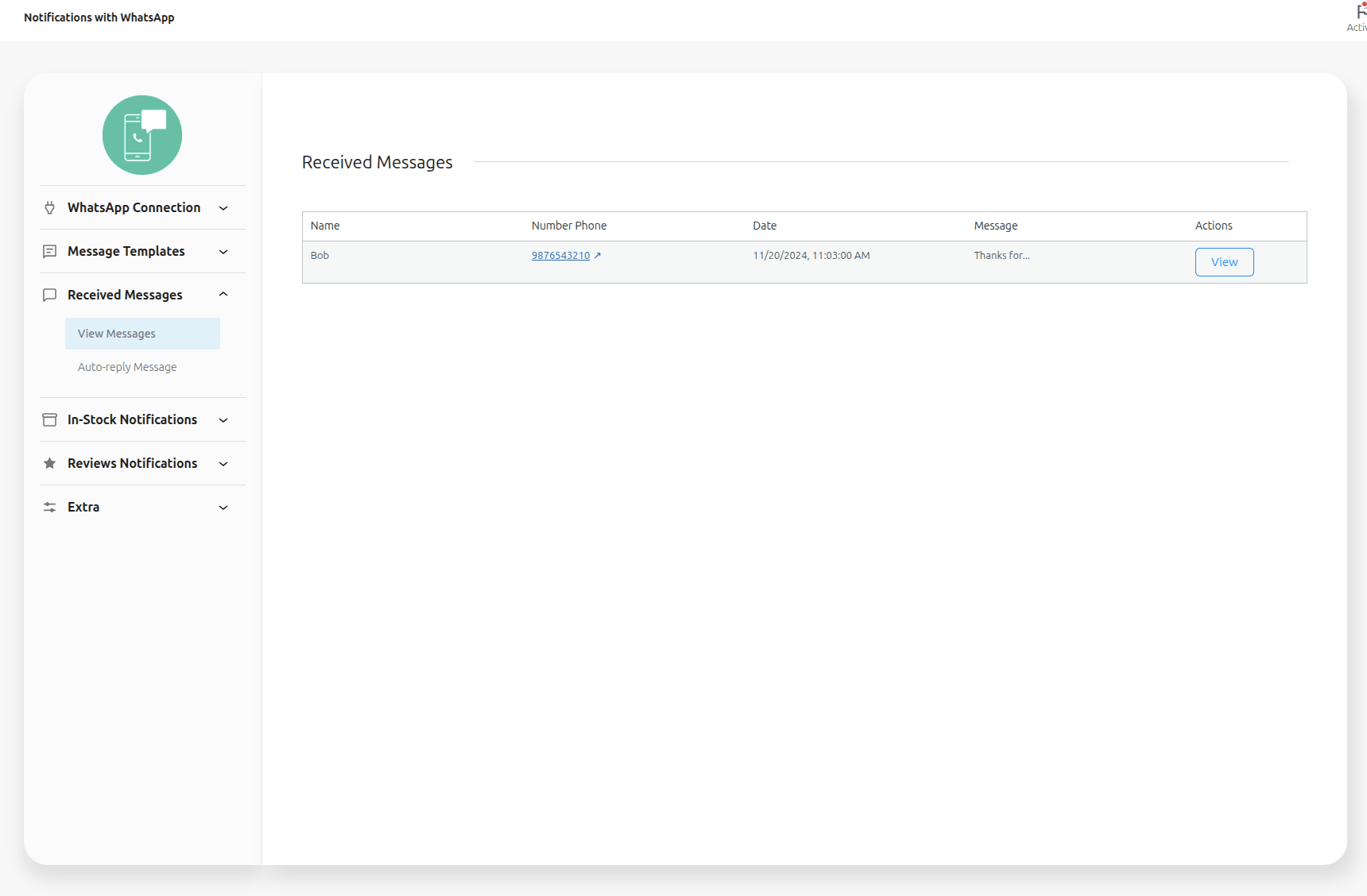Screen dimensions: 1367x896
Task: Expand the Extra section chevron
Action: pyautogui.click(x=223, y=508)
